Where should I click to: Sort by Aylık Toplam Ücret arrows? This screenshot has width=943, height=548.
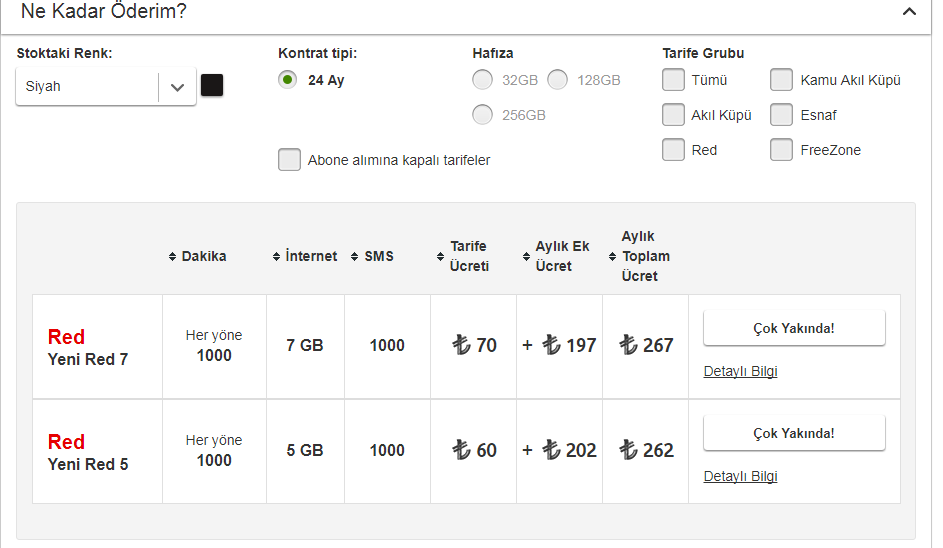(x=612, y=257)
